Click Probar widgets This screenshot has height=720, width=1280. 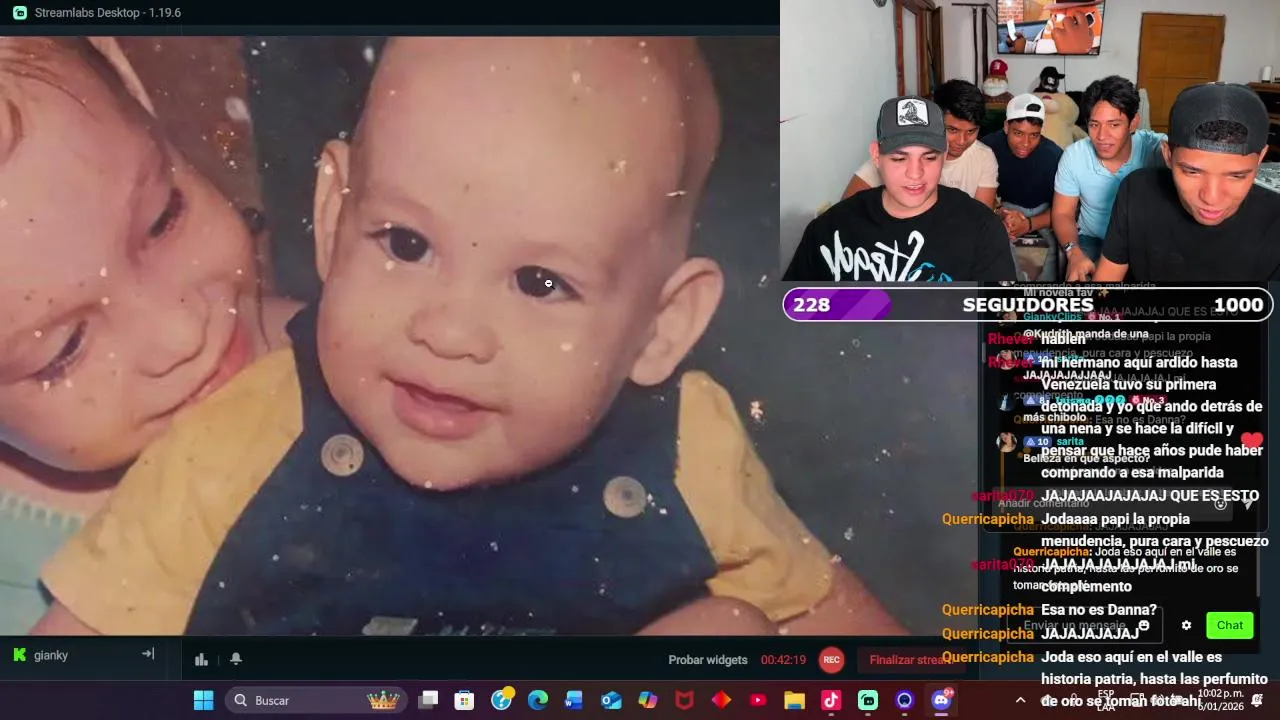(x=708, y=660)
